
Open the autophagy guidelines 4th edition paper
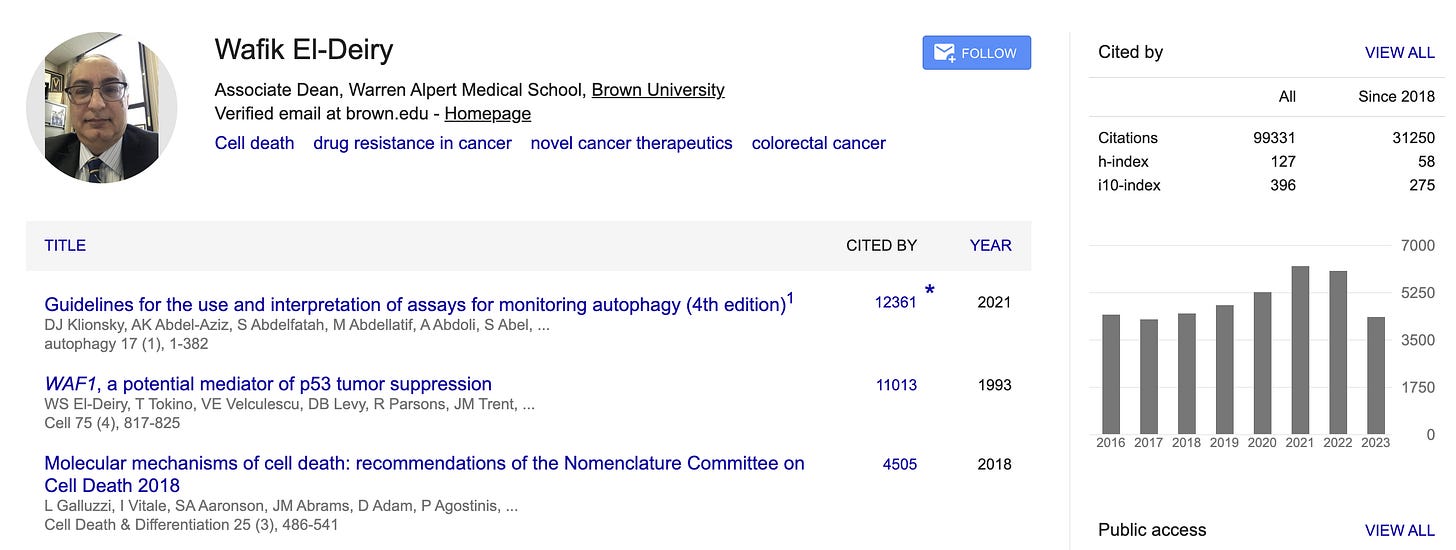[x=415, y=304]
